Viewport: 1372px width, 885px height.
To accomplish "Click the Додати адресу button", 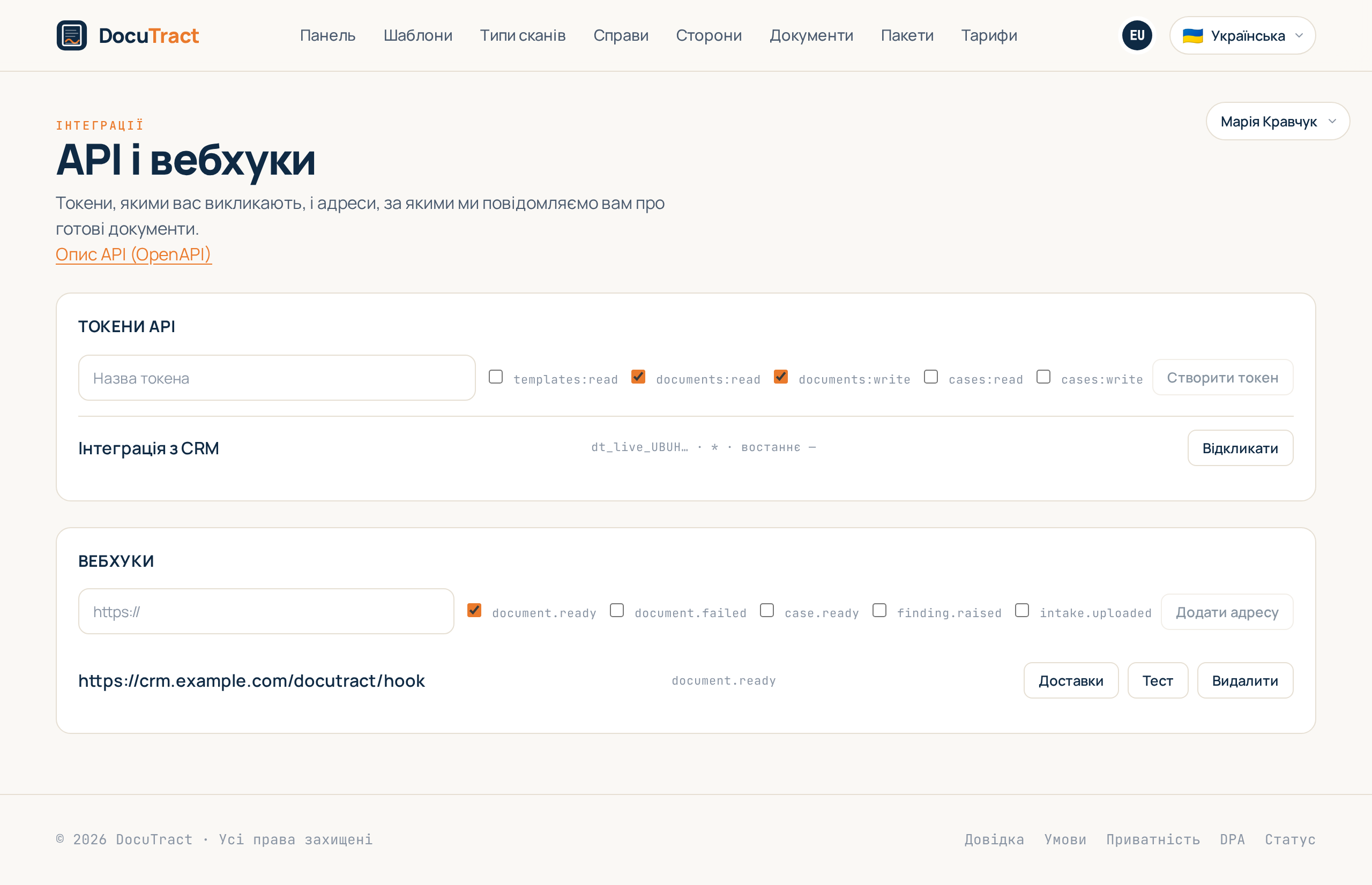I will tap(1227, 612).
